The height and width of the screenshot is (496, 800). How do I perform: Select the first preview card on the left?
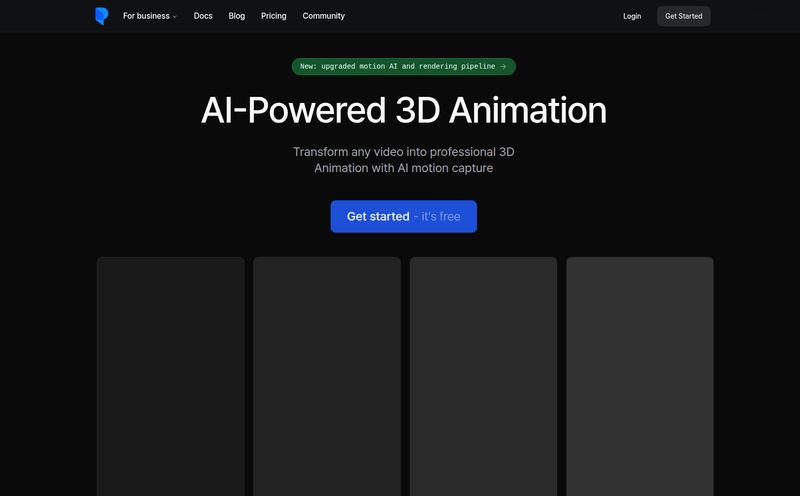170,375
